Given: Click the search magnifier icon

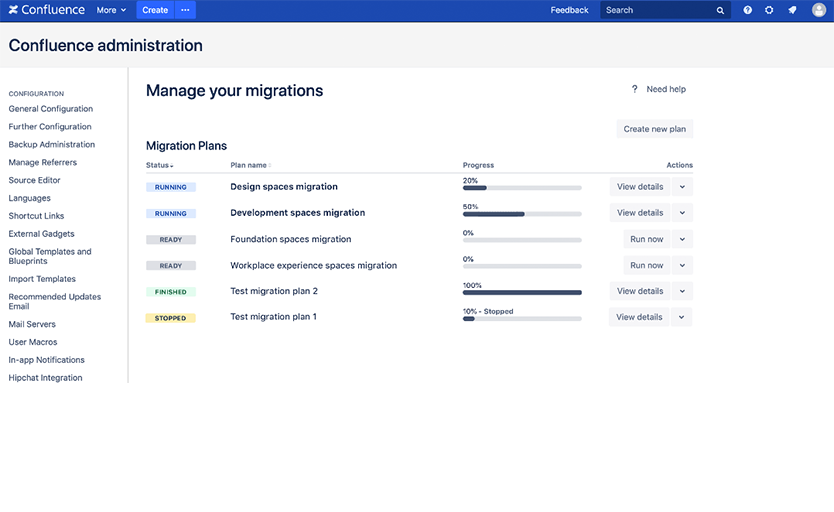Looking at the screenshot, I should click(720, 10).
